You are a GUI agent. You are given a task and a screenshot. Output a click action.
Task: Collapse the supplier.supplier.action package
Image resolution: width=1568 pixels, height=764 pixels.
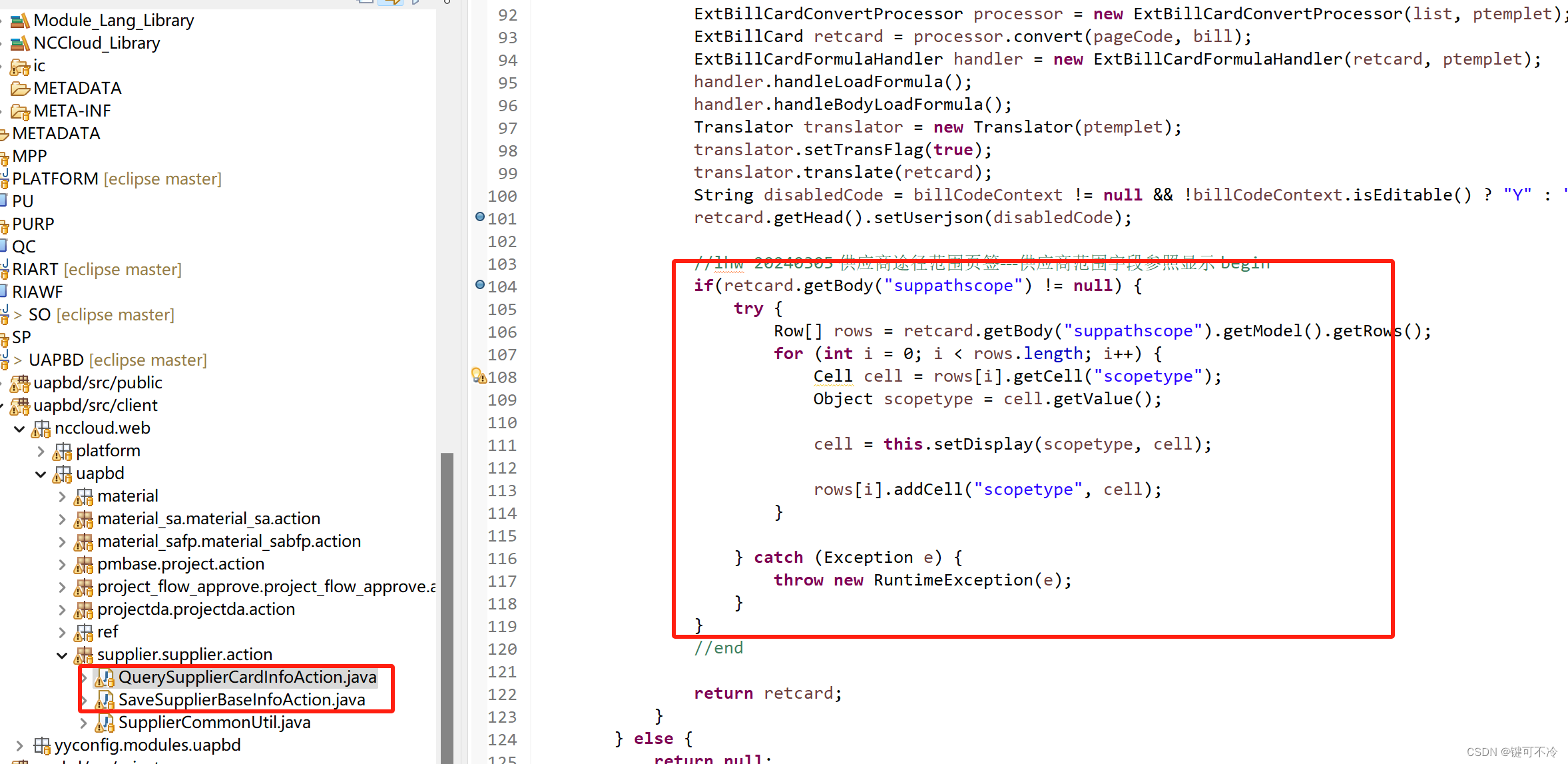[x=62, y=655]
